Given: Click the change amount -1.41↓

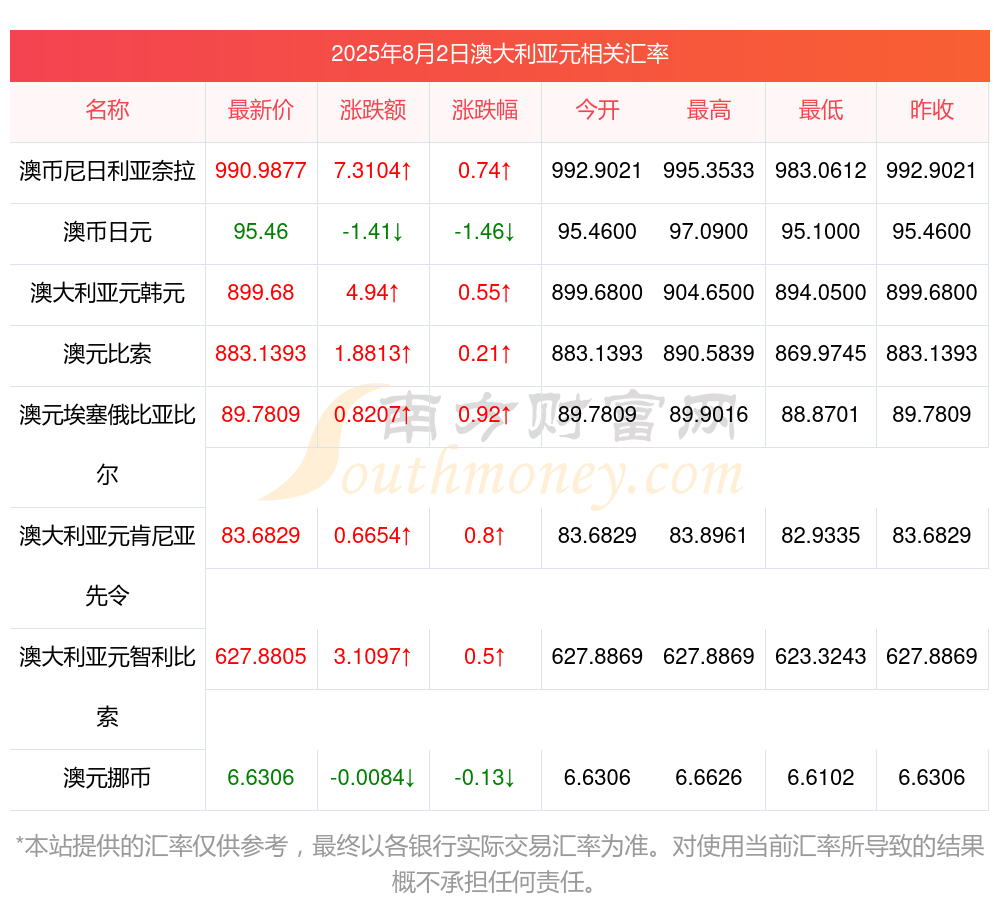Looking at the screenshot, I should pyautogui.click(x=373, y=231).
